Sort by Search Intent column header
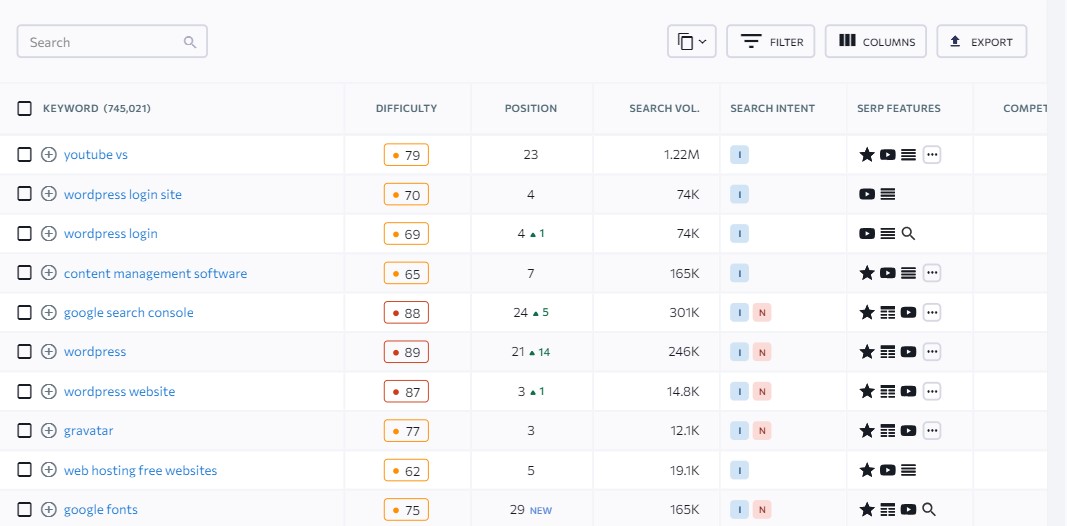Screen dimensions: 1067x526 [772, 108]
